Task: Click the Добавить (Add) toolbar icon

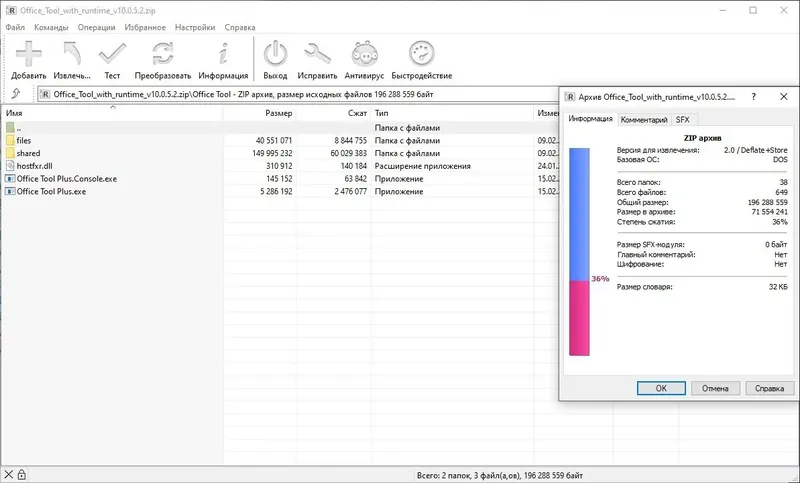Action: [29, 54]
